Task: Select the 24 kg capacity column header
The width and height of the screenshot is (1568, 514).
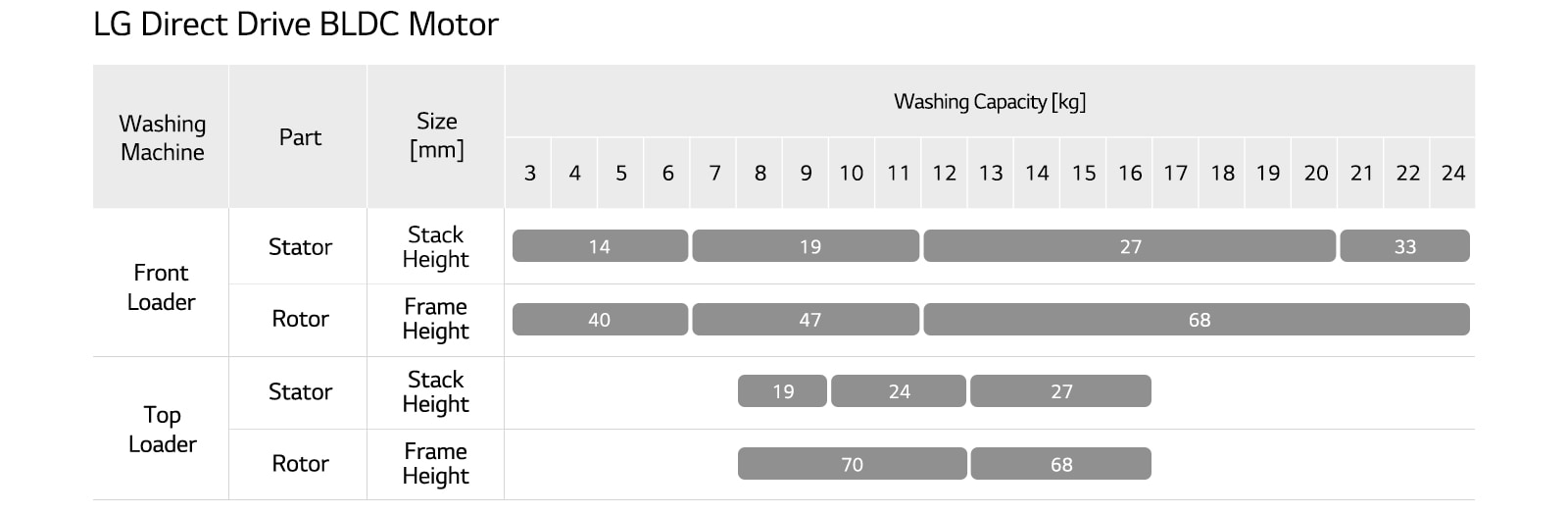Action: tap(1452, 174)
